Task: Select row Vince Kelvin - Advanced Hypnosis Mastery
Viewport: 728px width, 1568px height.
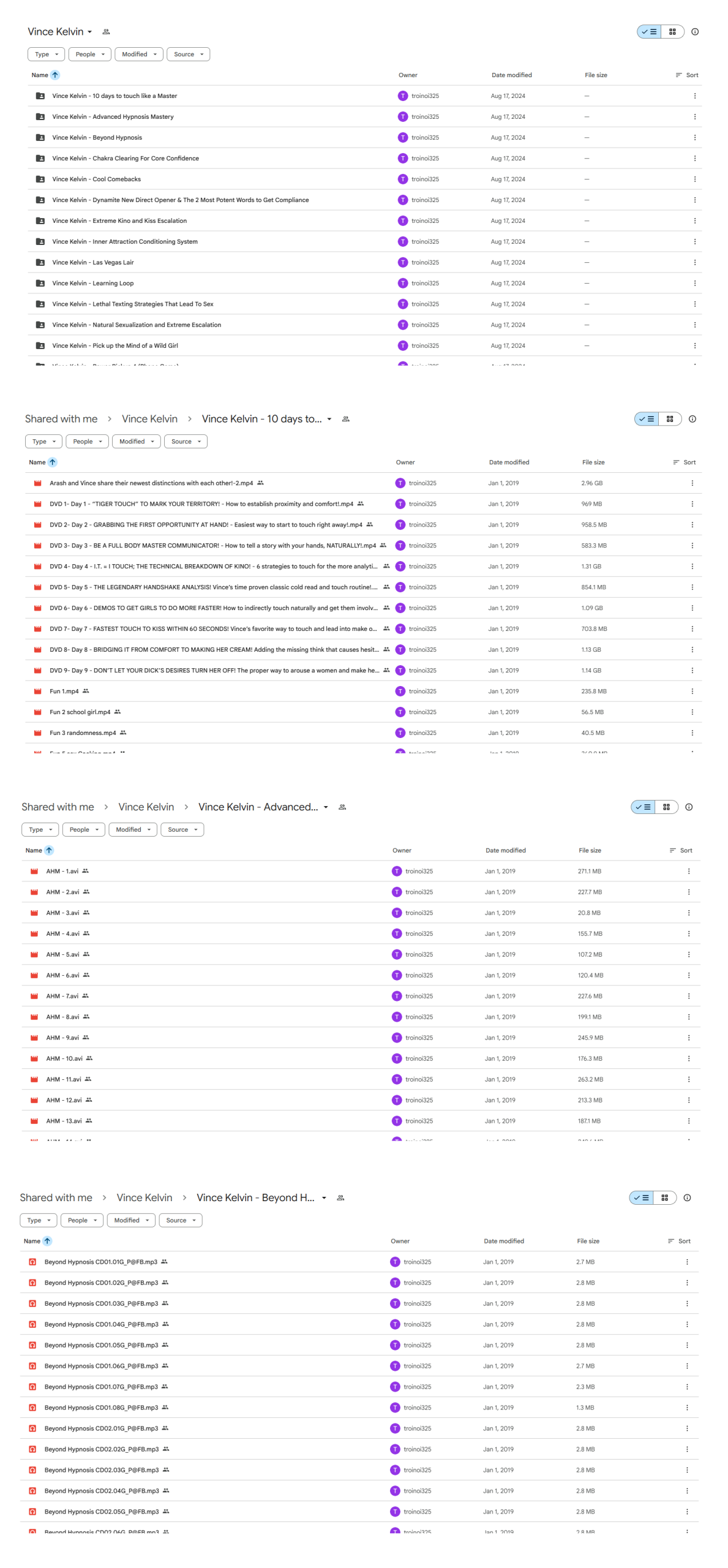Action: pos(364,116)
